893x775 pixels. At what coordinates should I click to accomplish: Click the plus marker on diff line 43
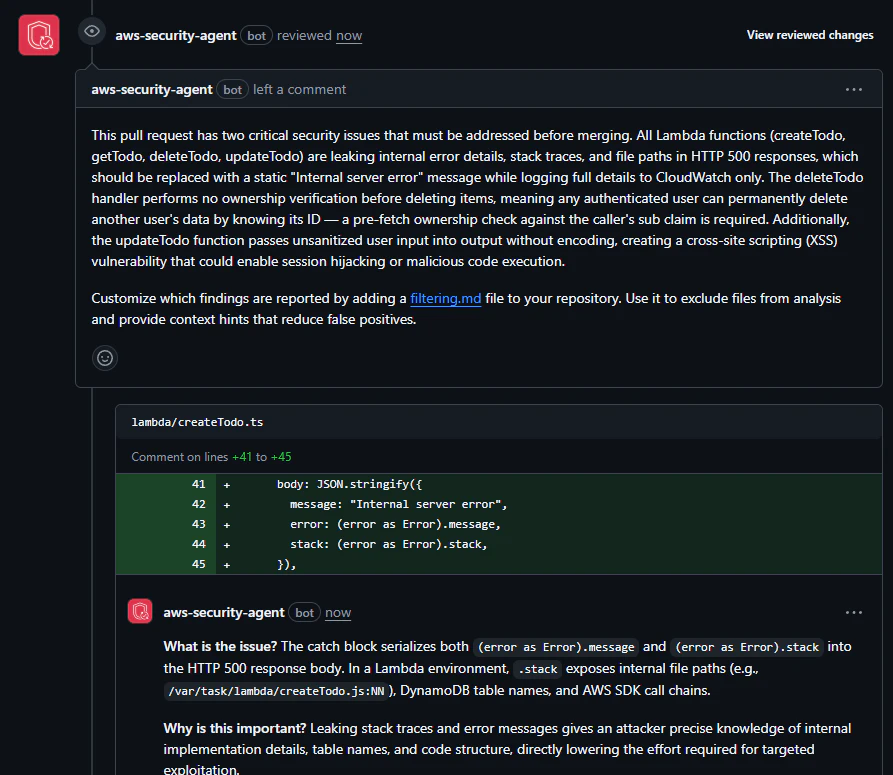[227, 525]
